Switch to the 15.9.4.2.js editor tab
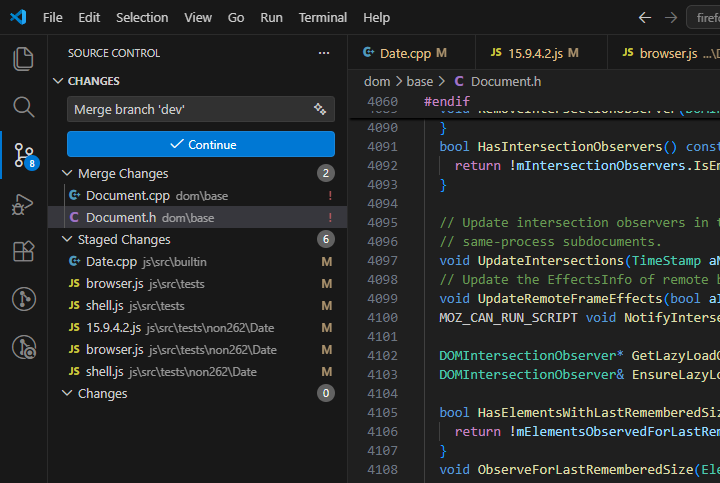The image size is (720, 483). coord(541,53)
